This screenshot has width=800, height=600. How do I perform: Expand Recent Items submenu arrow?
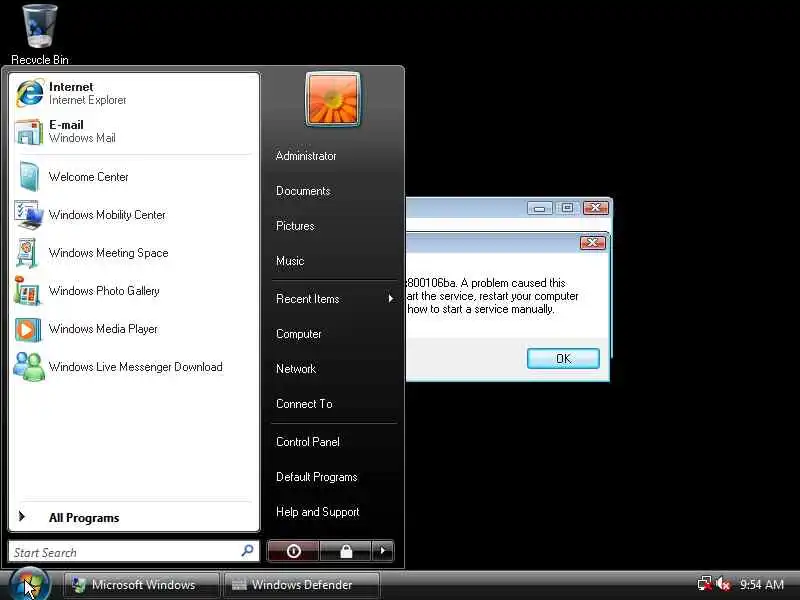(x=390, y=298)
